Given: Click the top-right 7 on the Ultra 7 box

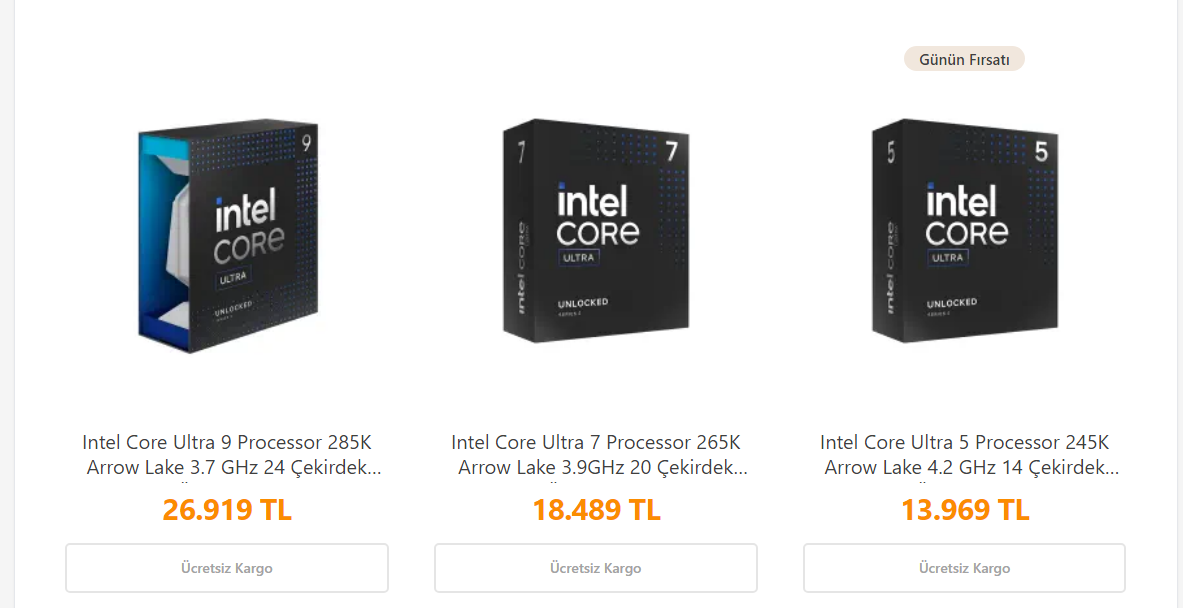Looking at the screenshot, I should click(x=671, y=152).
